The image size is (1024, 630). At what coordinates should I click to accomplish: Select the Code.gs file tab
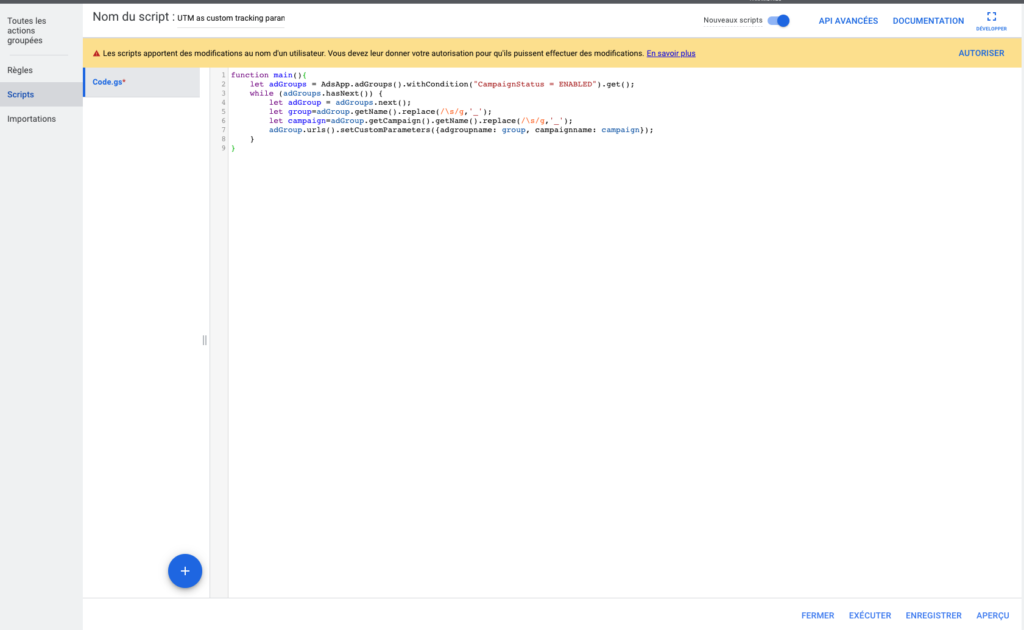[142, 82]
